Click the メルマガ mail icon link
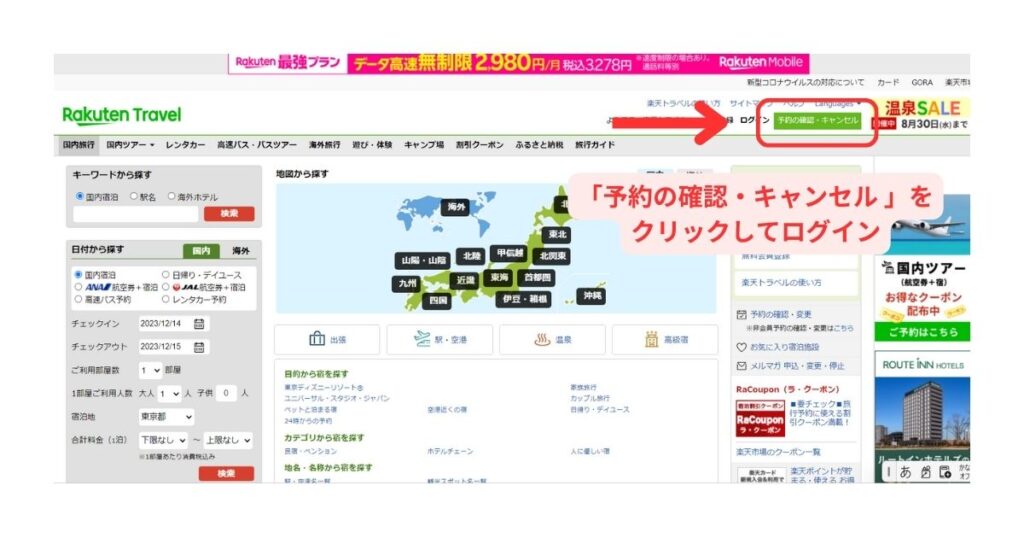This screenshot has width=1024, height=538. tap(790, 366)
